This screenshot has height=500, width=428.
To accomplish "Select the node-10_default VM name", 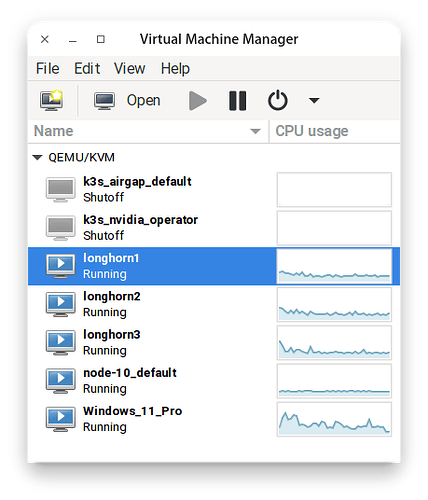I will click(130, 373).
